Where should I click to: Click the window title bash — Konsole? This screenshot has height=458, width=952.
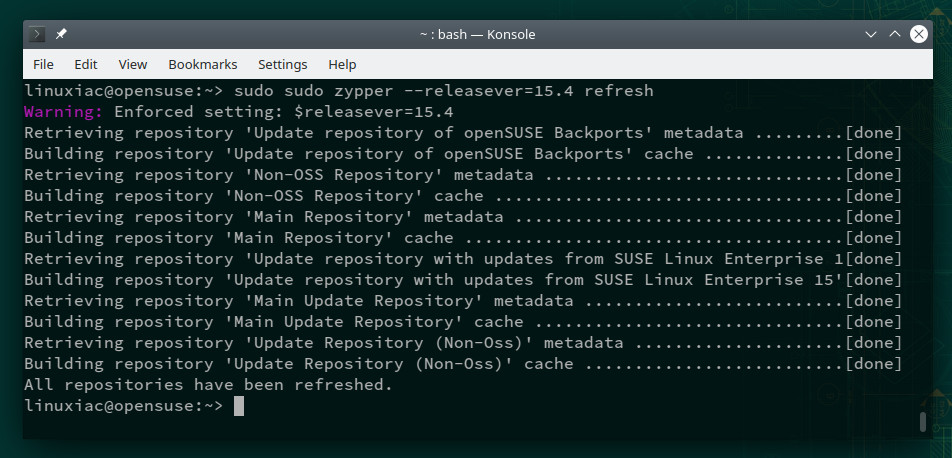pyautogui.click(x=477, y=35)
